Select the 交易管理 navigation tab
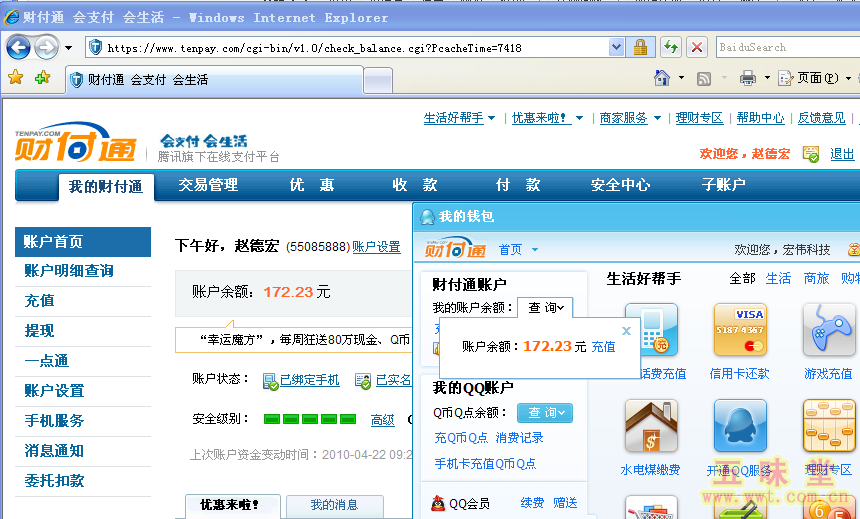The width and height of the screenshot is (860, 519). [208, 185]
